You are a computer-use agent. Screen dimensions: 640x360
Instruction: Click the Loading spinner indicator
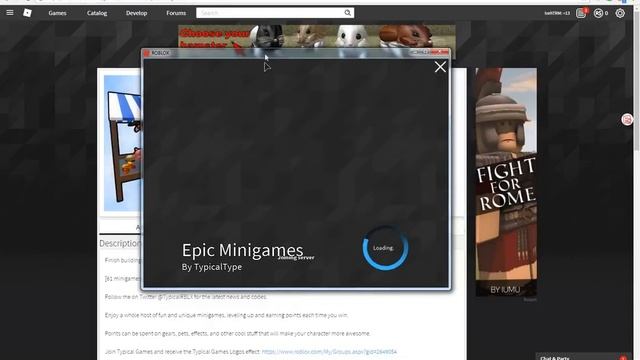pyautogui.click(x=385, y=248)
